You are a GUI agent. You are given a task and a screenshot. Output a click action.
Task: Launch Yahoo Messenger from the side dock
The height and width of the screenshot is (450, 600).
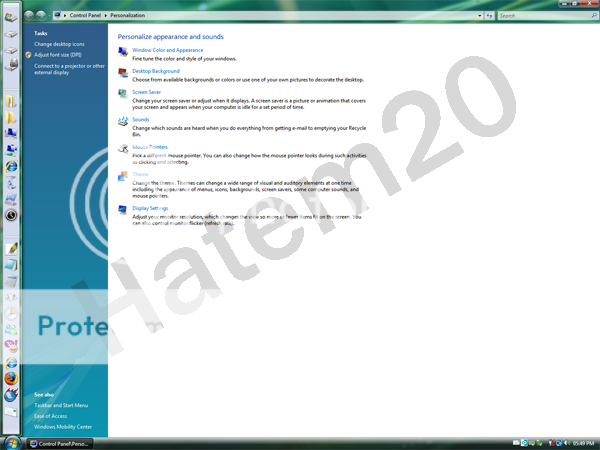11,346
